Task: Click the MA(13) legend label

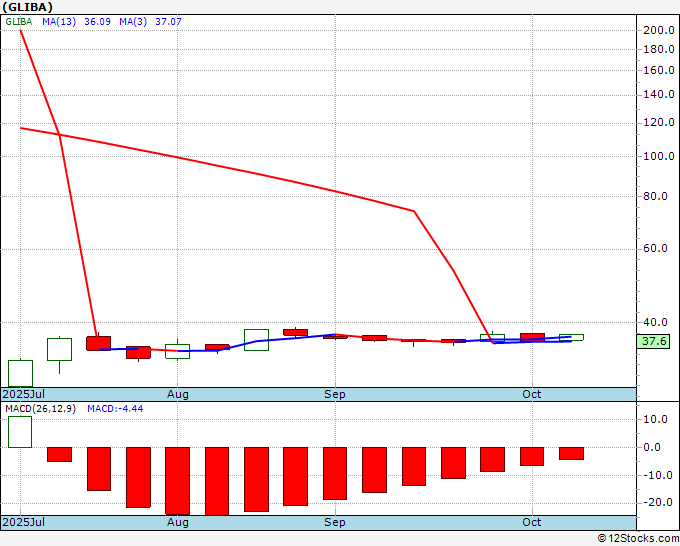Action: [x=59, y=22]
